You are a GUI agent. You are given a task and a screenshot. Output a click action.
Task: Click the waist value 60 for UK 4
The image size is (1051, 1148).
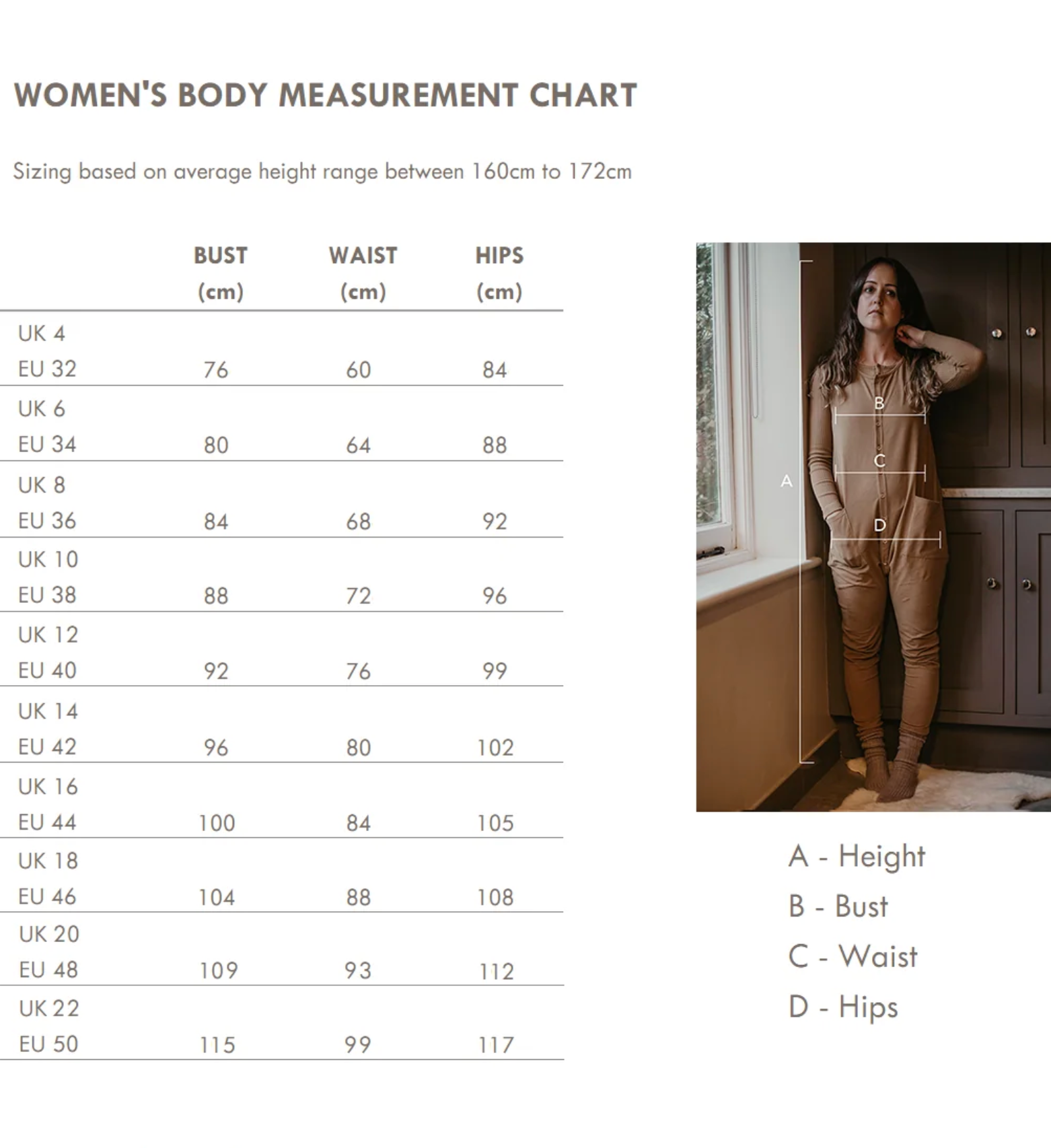point(359,369)
